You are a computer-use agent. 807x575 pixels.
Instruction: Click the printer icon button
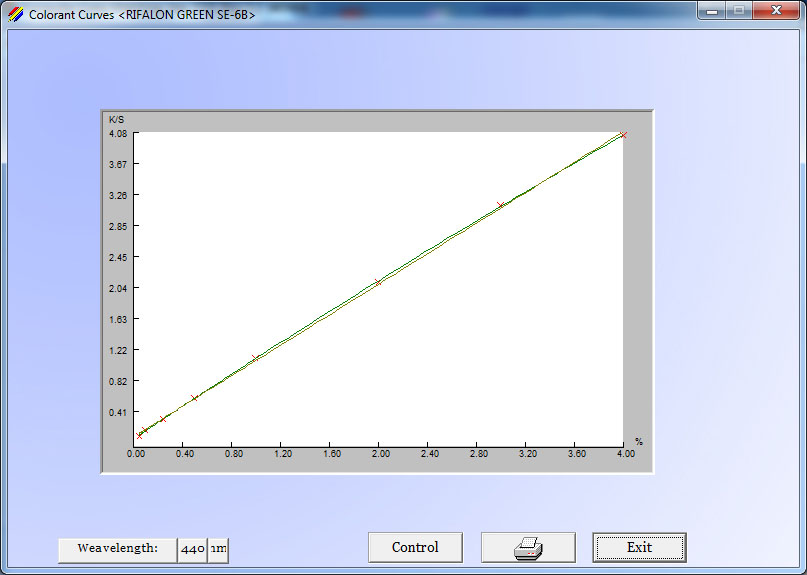click(528, 547)
